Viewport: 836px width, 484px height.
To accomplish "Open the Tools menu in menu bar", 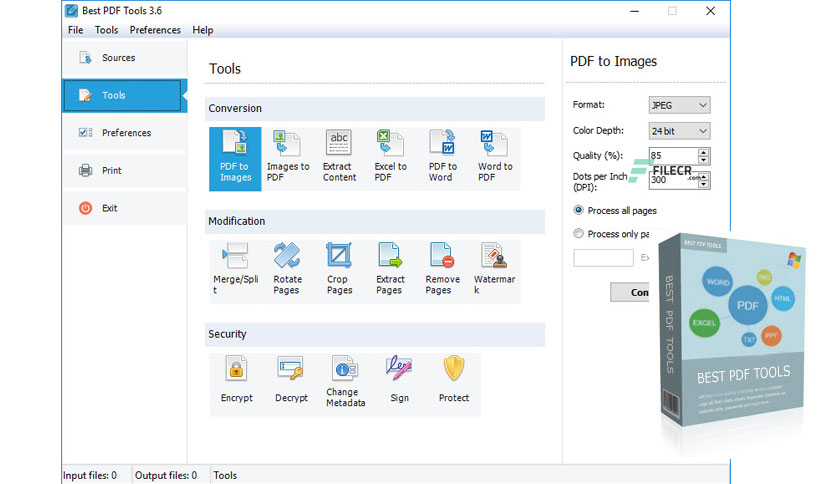I will 106,30.
